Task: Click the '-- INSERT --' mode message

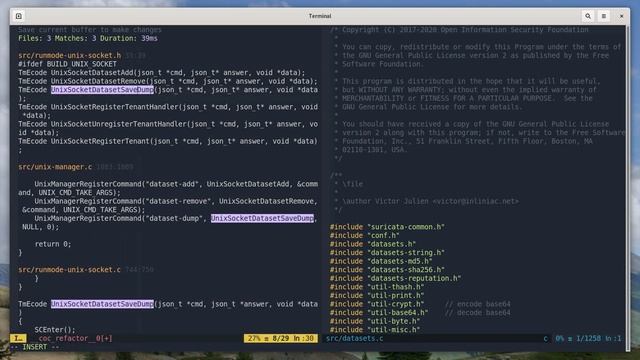Action: (x=35, y=347)
